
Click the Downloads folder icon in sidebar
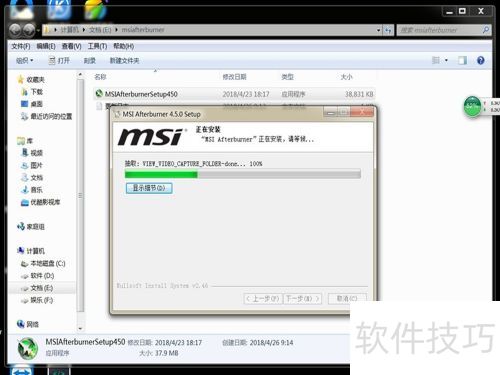tap(24, 92)
